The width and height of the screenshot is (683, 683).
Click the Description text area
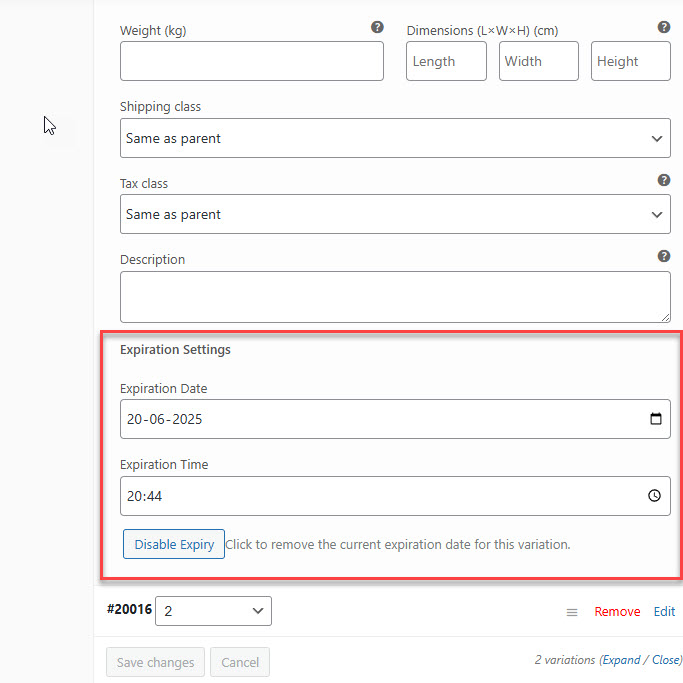coord(395,297)
